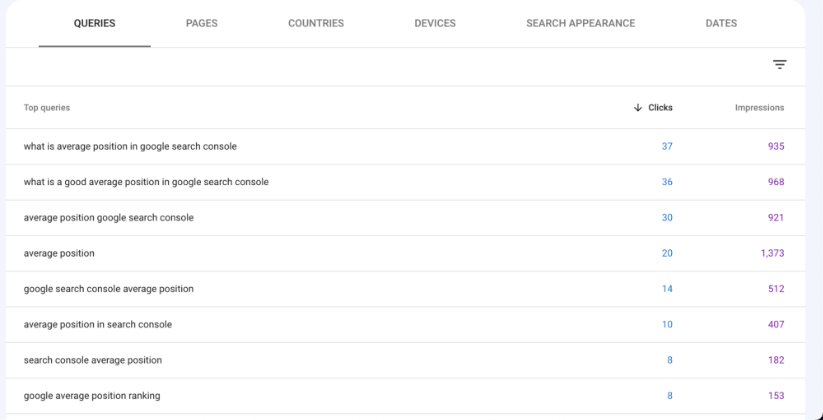Screen dimensions: 823x420
Task: Open the Countries tab
Action: click(x=316, y=23)
